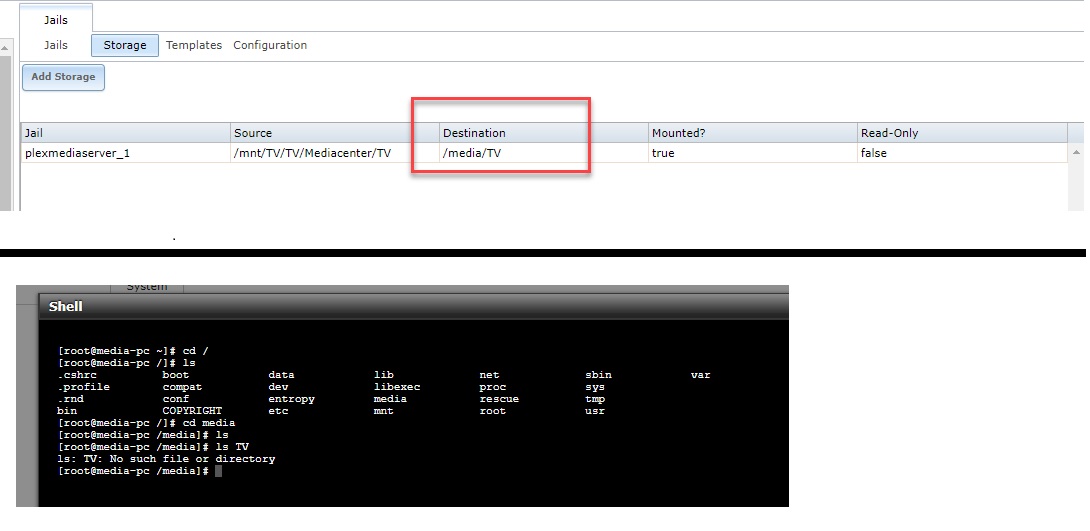Screen dimensions: 1090x531
Task: Click the left panel scrollbar up arrow
Action: point(4,48)
